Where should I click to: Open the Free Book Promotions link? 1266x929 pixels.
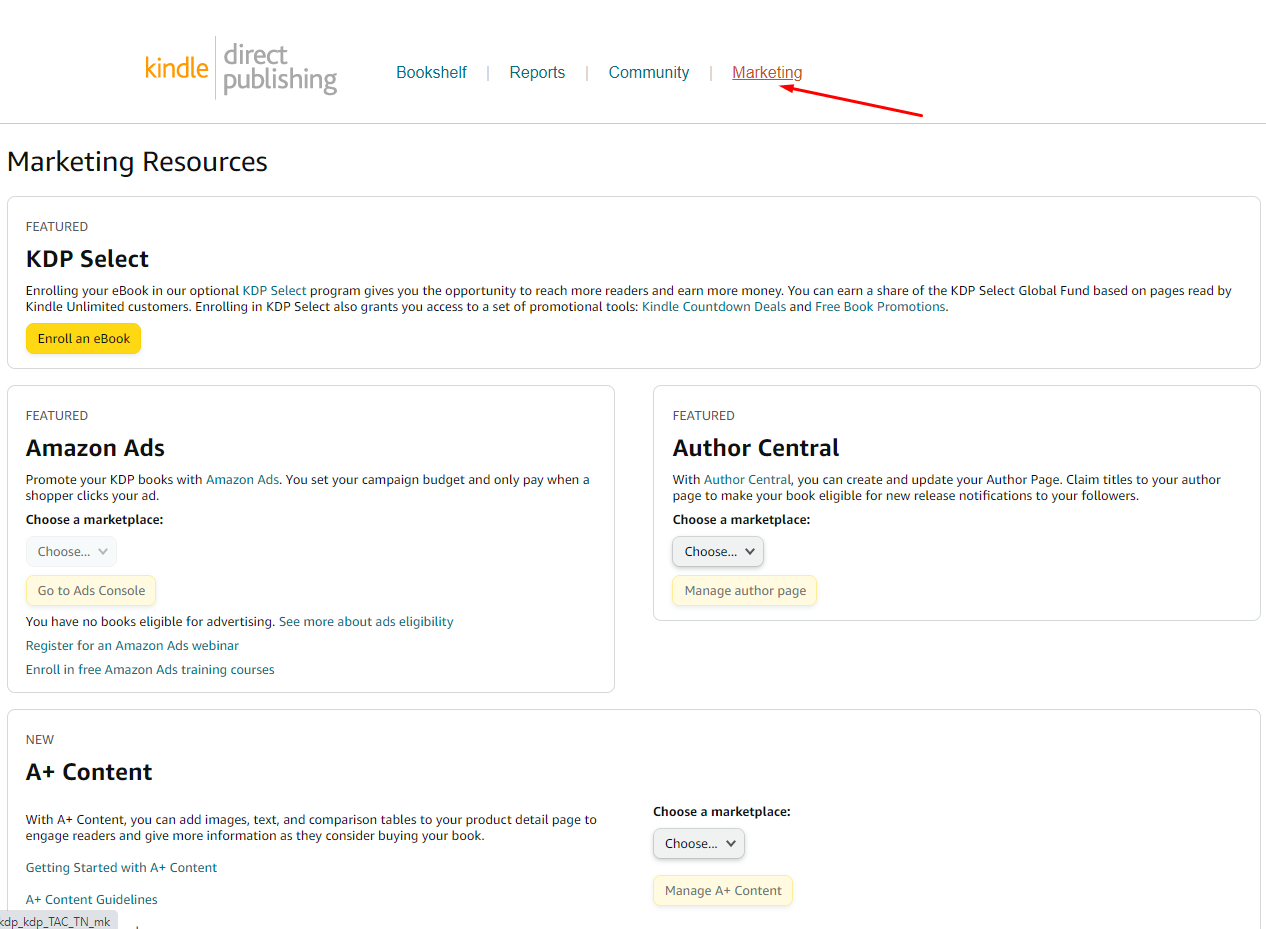pyautogui.click(x=880, y=307)
